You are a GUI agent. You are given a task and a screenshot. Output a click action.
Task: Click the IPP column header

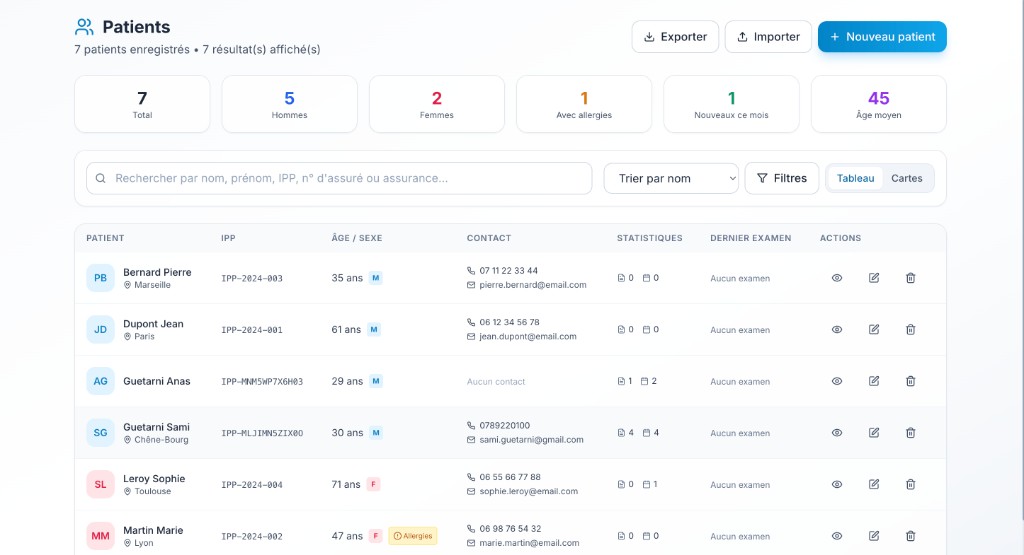228,238
